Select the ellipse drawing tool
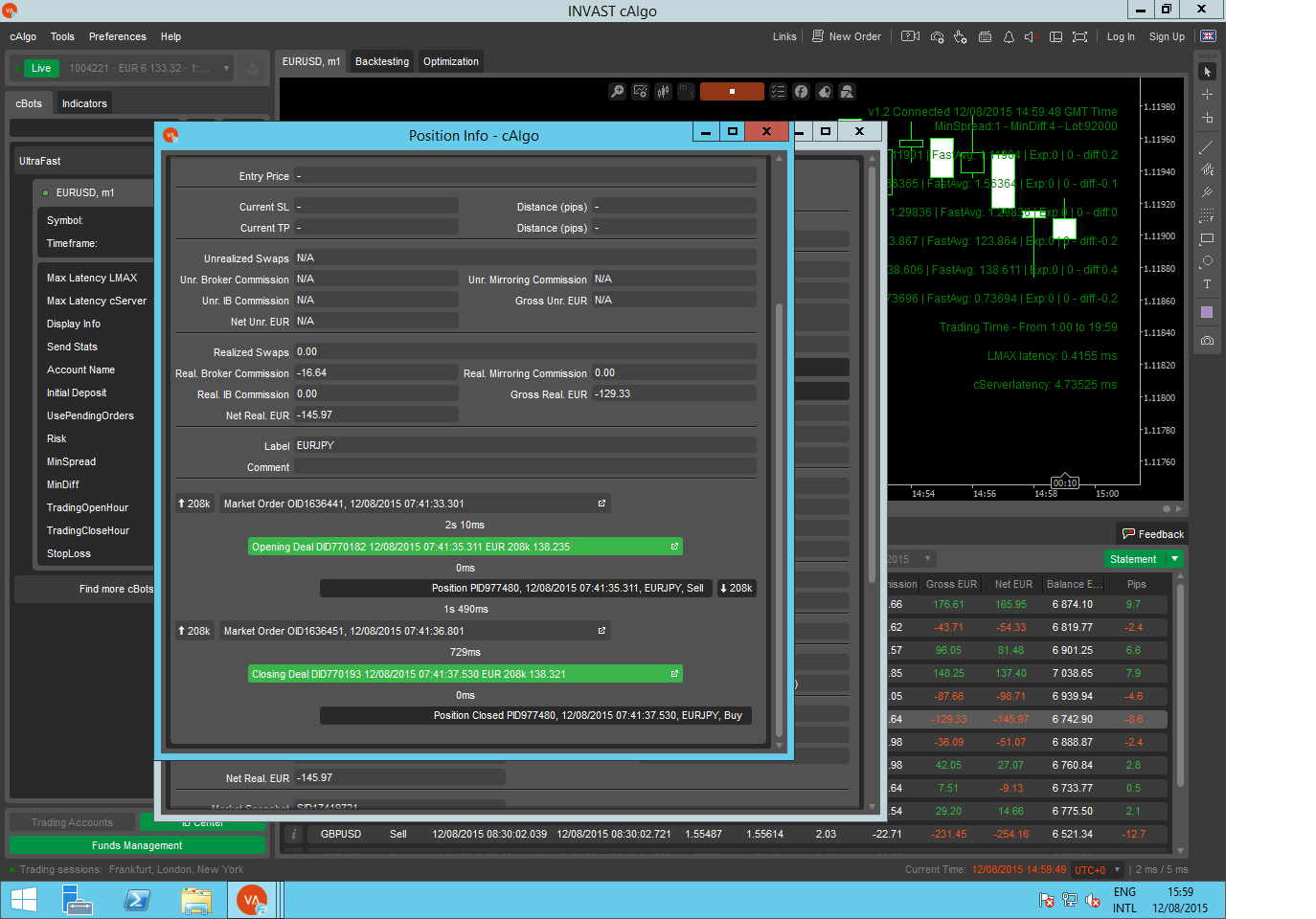 tap(1207, 261)
